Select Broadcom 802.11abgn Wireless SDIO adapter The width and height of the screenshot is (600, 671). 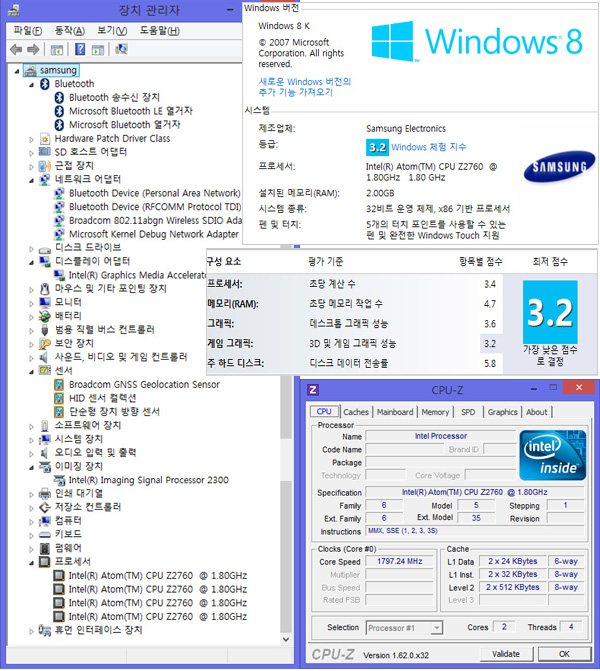point(155,220)
